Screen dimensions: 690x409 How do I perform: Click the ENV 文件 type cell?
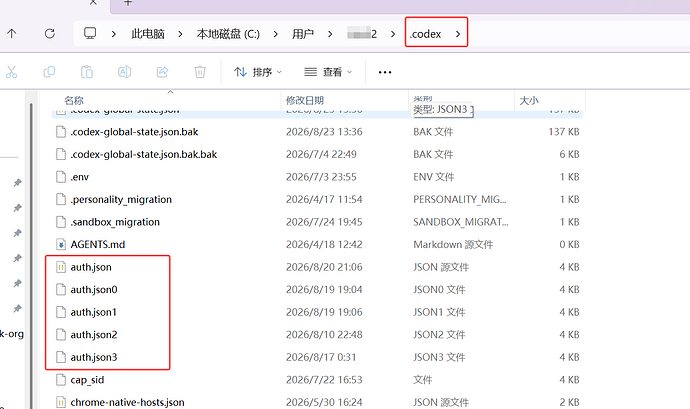pyautogui.click(x=433, y=177)
